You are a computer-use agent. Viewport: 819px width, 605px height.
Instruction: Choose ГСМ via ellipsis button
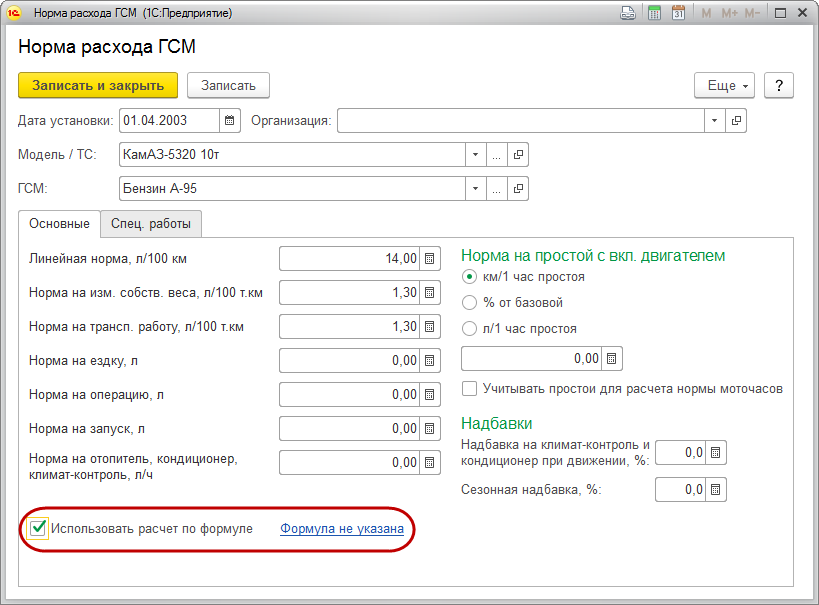497,189
